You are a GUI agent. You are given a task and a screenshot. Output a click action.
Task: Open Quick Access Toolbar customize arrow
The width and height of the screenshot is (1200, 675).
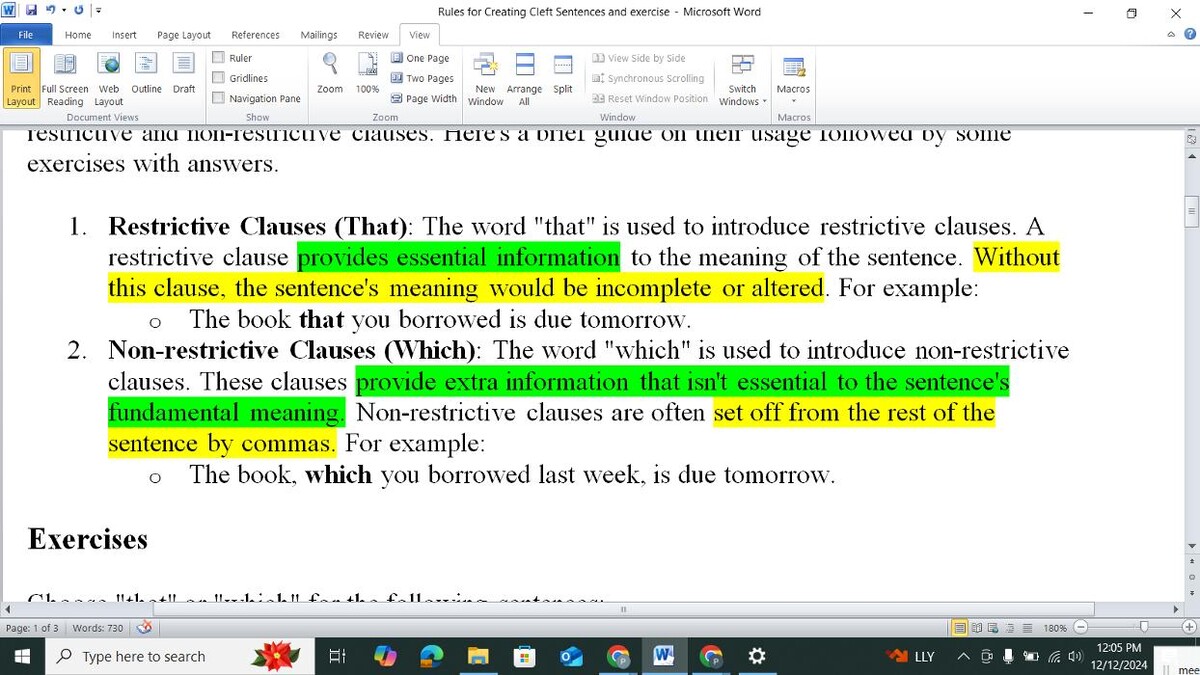pos(98,12)
